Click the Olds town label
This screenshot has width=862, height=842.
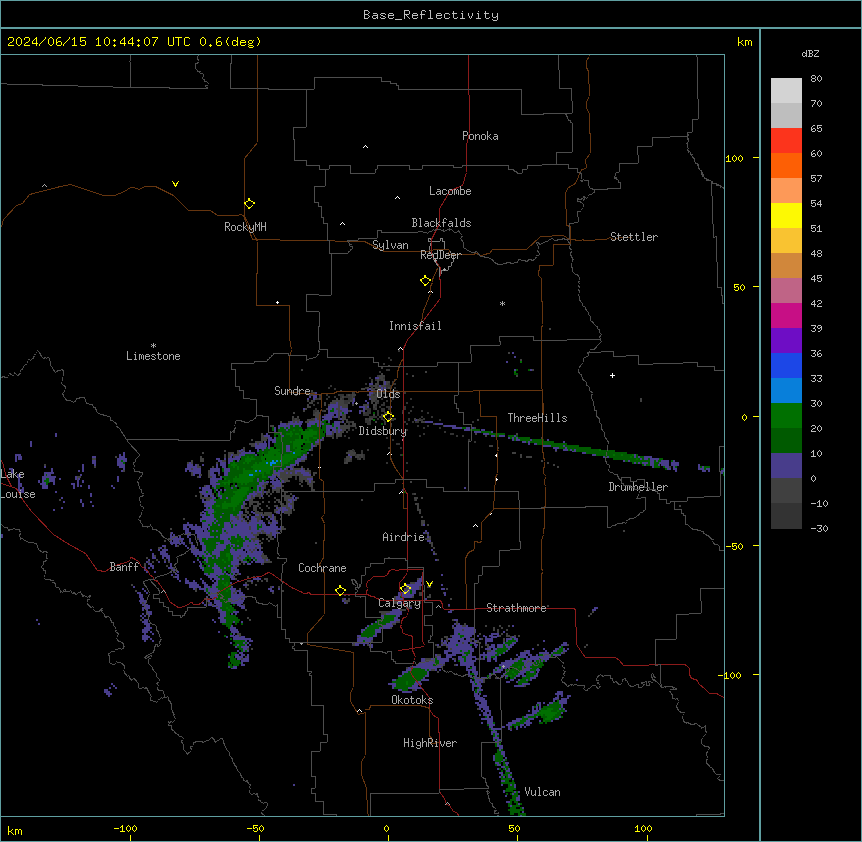click(x=388, y=394)
